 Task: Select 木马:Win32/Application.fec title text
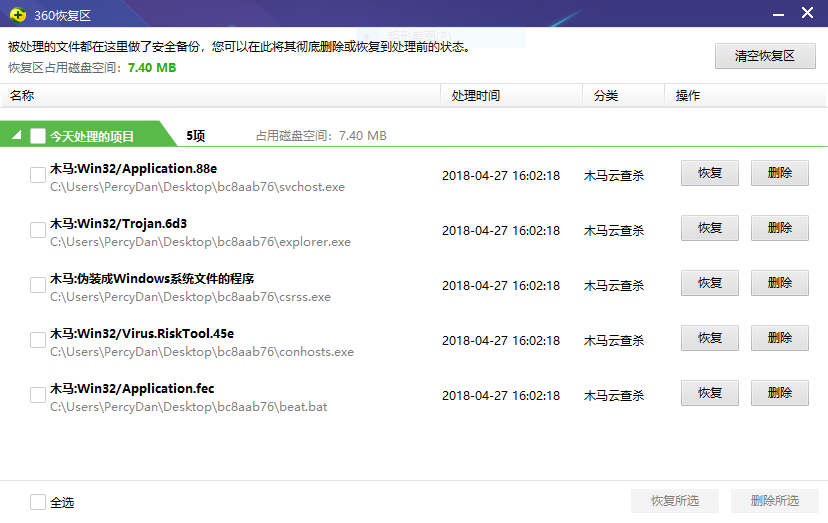132,388
